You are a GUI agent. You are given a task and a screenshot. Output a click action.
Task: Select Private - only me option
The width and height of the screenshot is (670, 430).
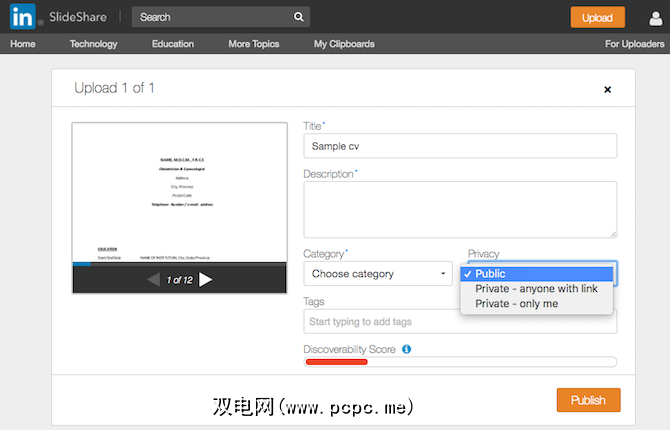pos(537,303)
